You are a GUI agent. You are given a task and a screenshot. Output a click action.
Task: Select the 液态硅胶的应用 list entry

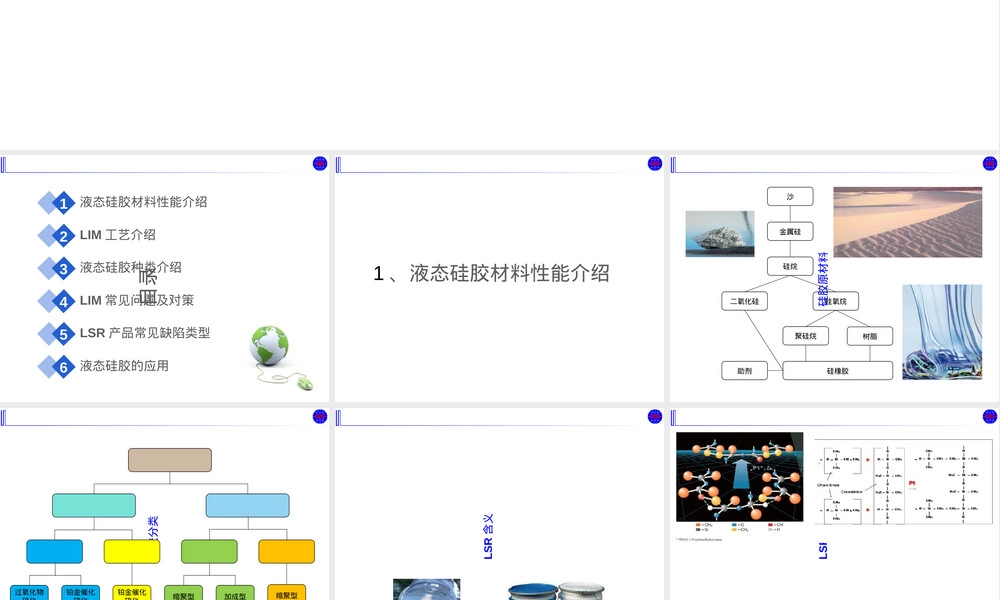(x=124, y=366)
